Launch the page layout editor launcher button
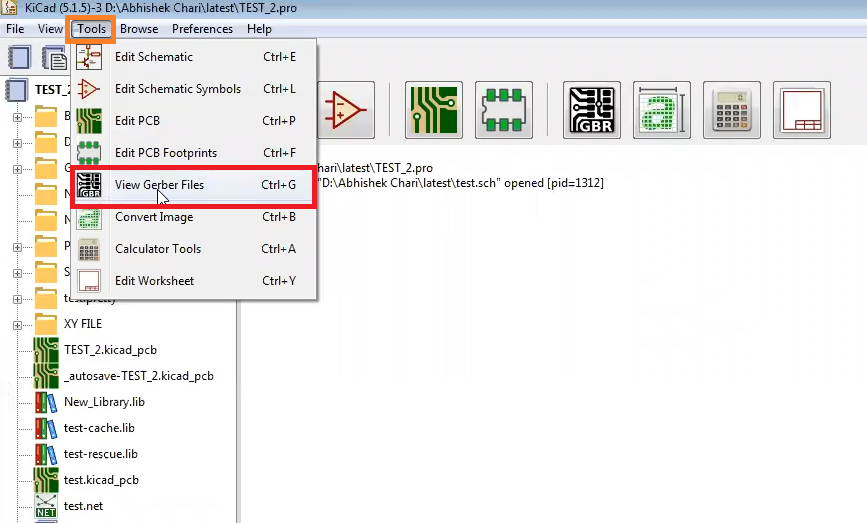The height and width of the screenshot is (523, 867). 802,110
